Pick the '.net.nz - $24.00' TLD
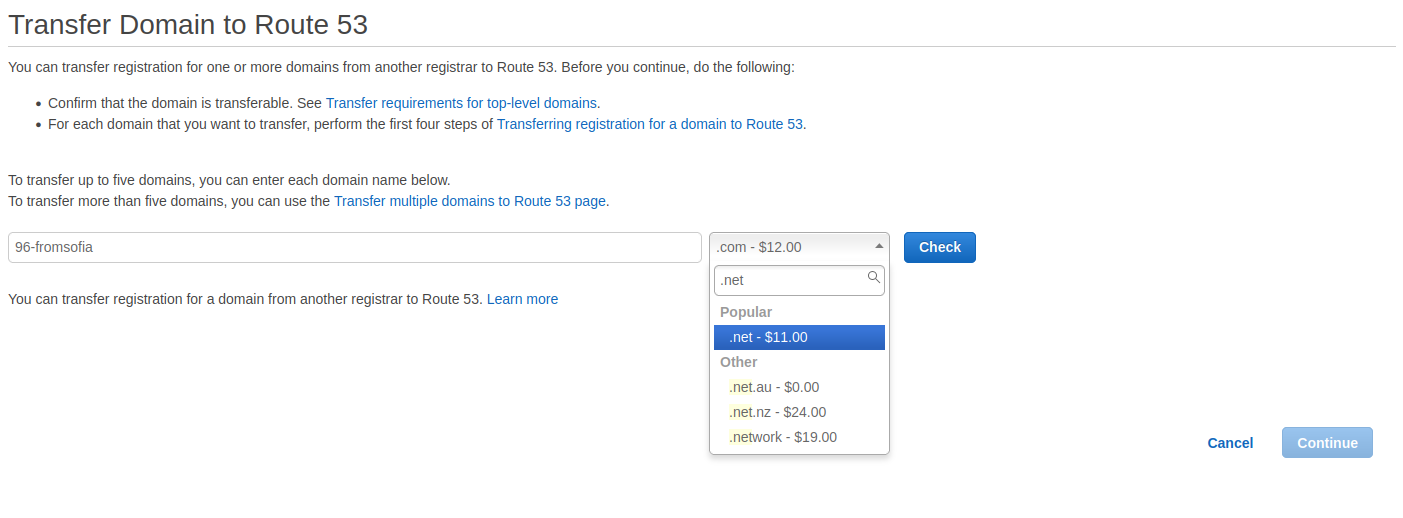Screen dimensions: 1403x518 pos(777,412)
